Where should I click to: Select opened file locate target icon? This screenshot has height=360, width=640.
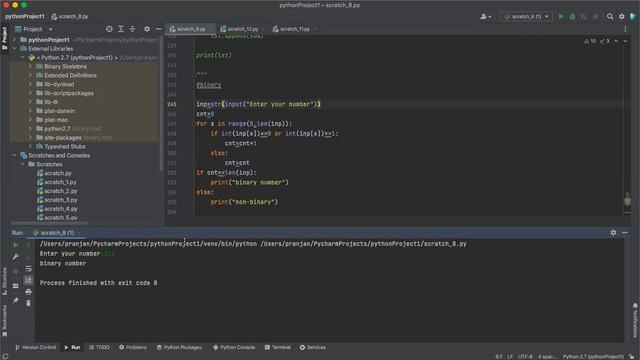pos(109,29)
